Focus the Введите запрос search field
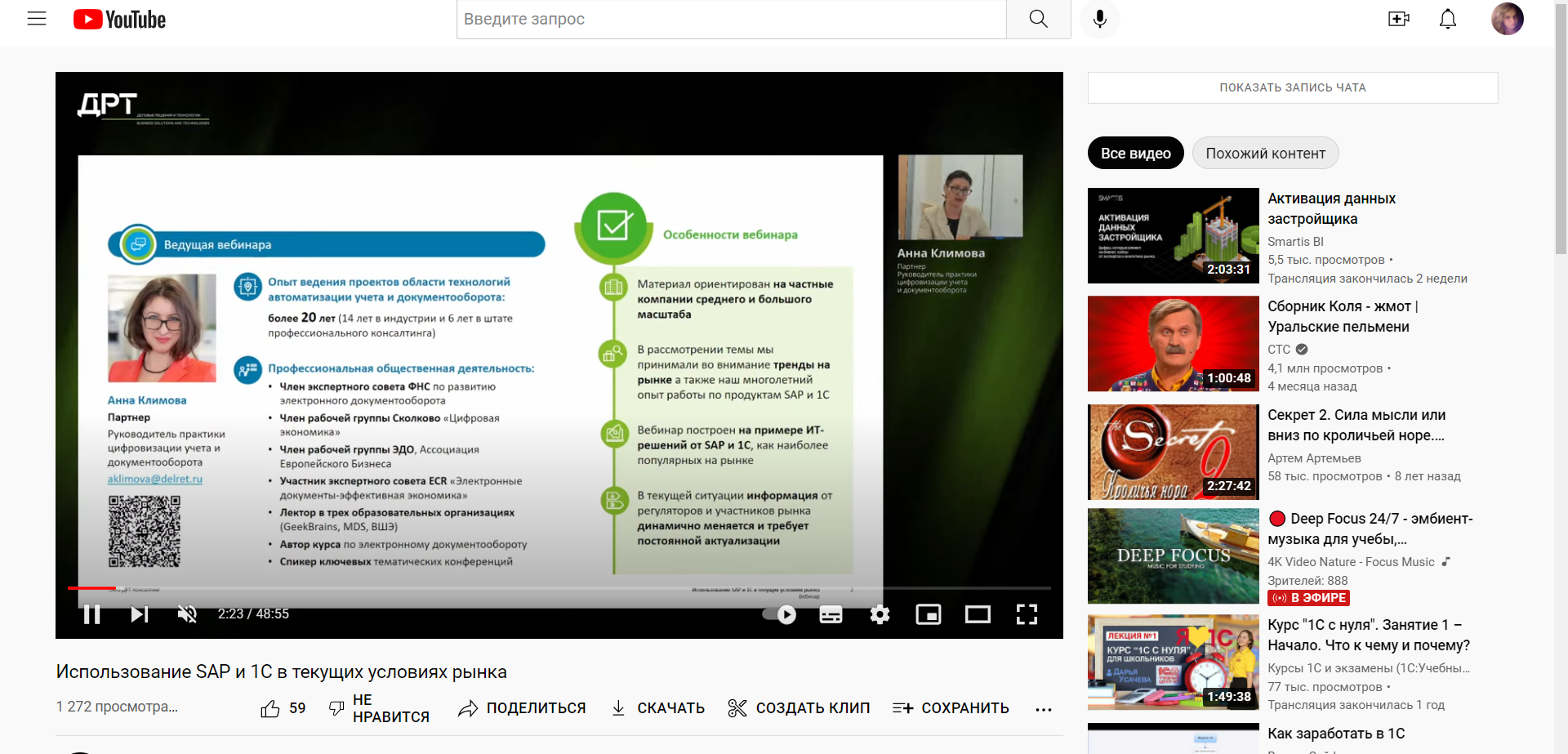Screen dimensions: 1568x754 point(731,19)
